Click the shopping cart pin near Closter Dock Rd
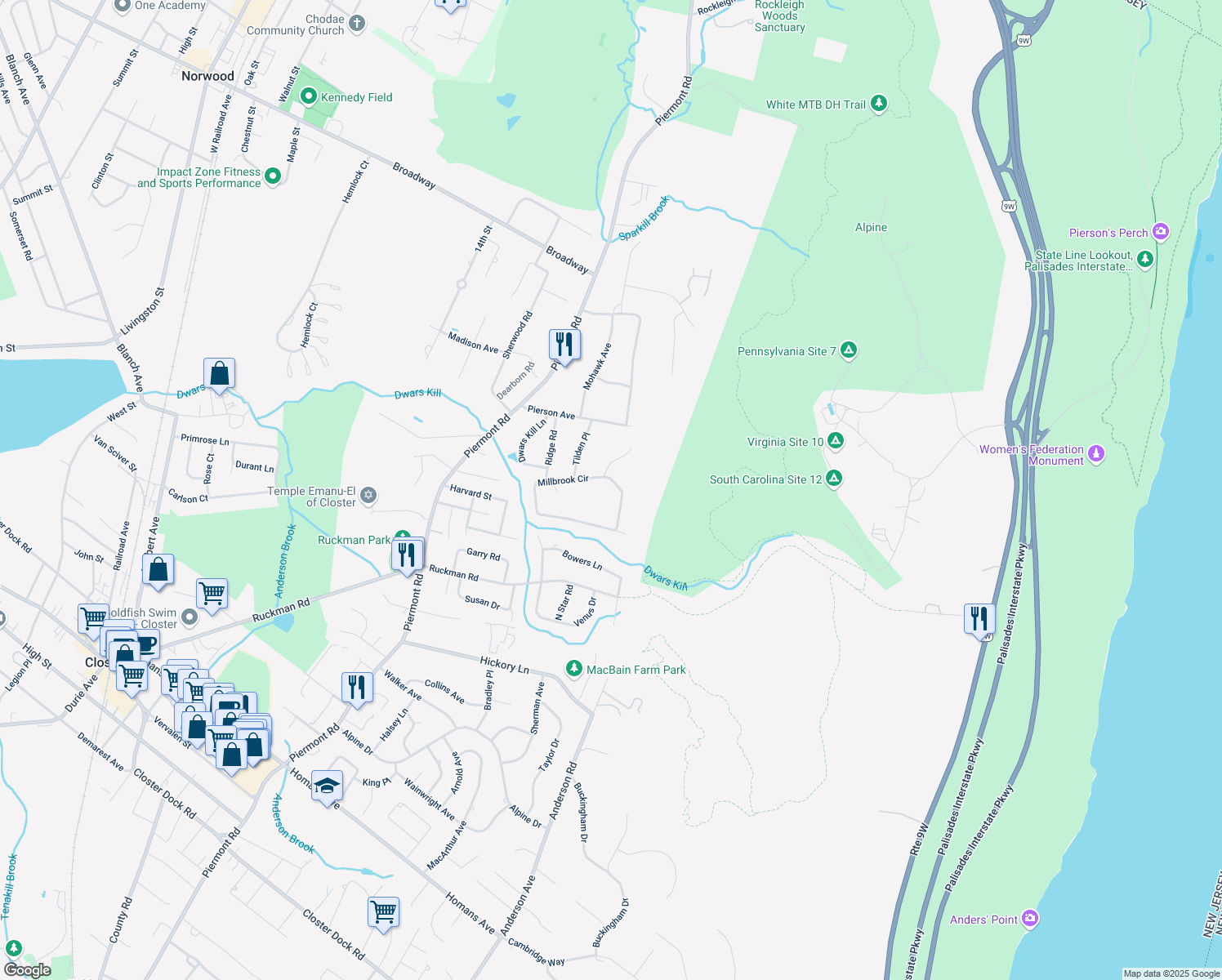Viewport: 1222px width, 980px height. pyautogui.click(x=383, y=912)
